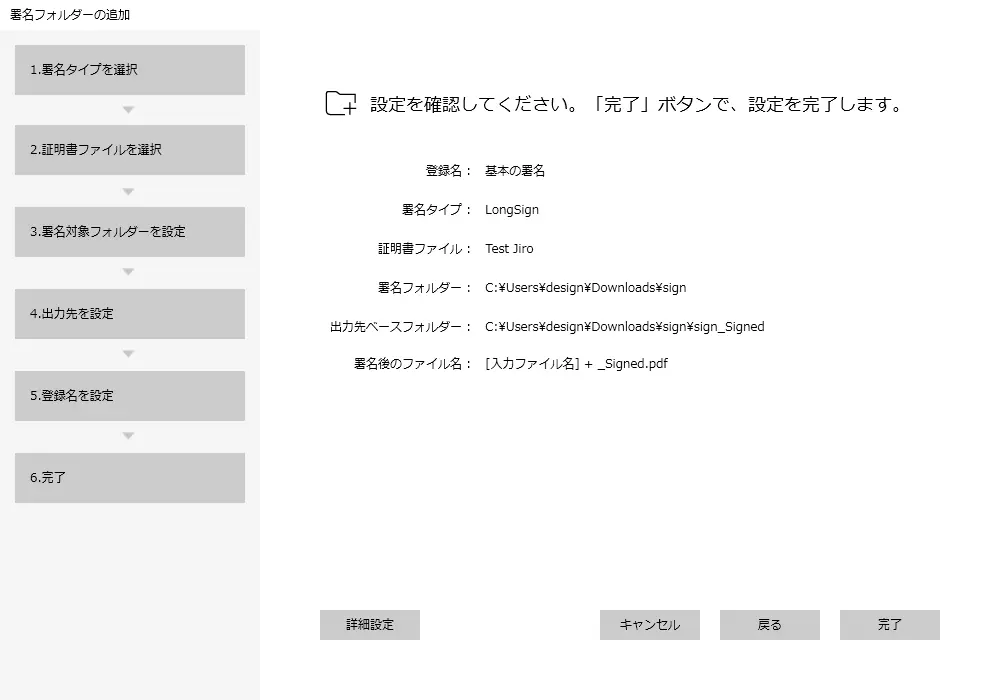Click the certificate name Test Jiro
The width and height of the screenshot is (1000, 700).
pyautogui.click(x=510, y=249)
